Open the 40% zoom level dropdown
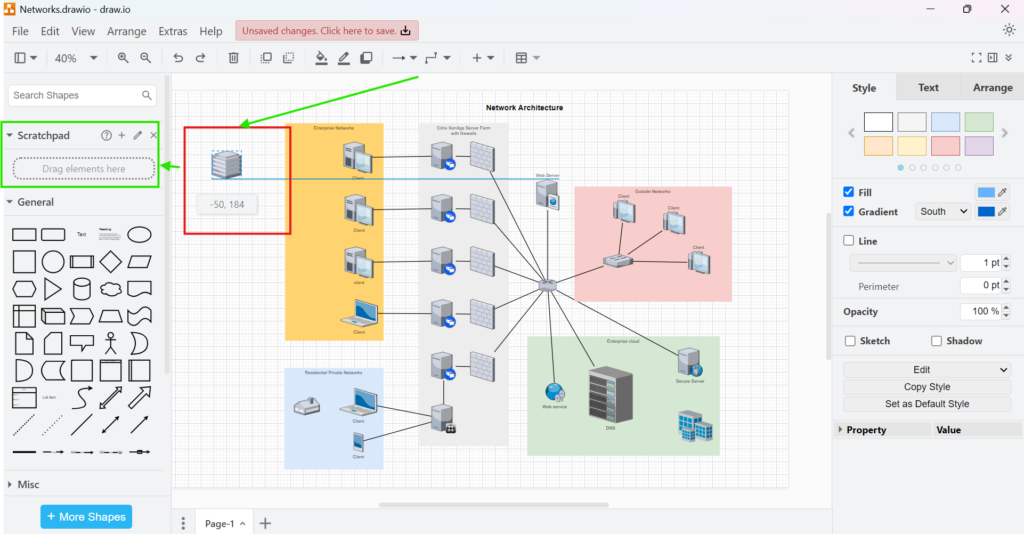The height and width of the screenshot is (534, 1024). [x=75, y=58]
